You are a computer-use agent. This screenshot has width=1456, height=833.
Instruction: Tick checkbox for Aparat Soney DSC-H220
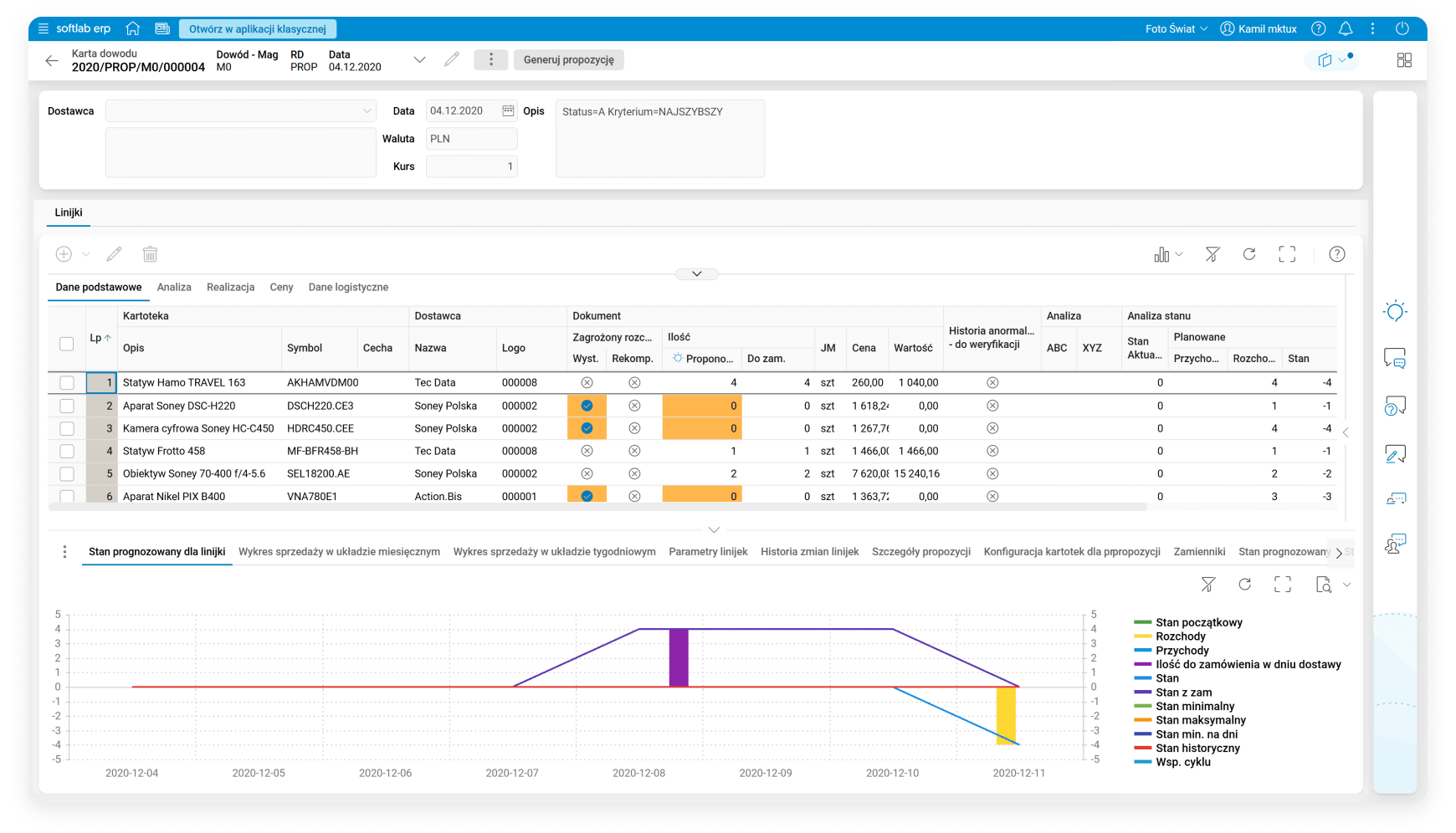coord(67,406)
